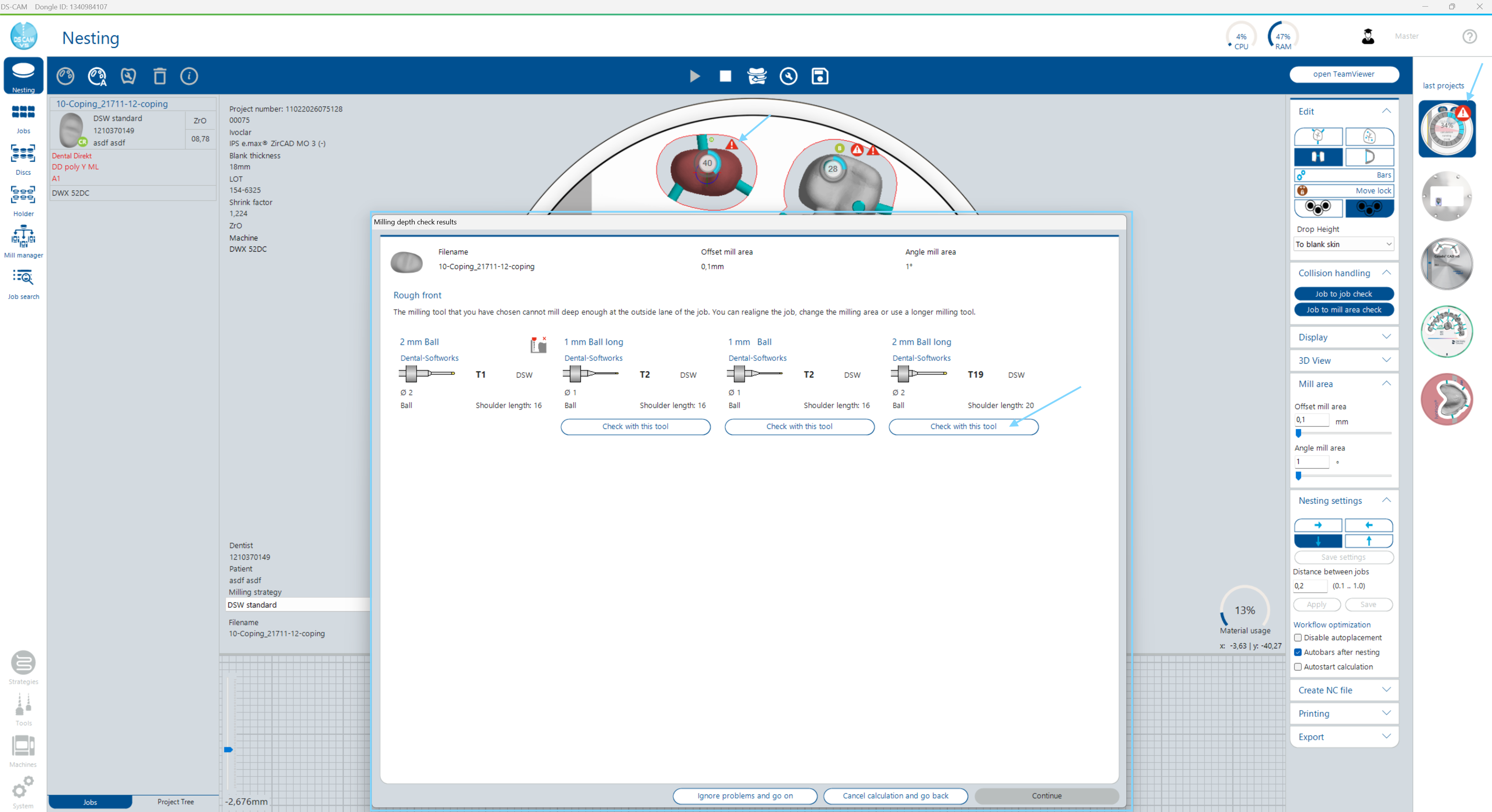Image resolution: width=1492 pixels, height=812 pixels.
Task: Expand the Display panel
Action: pyautogui.click(x=1343, y=337)
